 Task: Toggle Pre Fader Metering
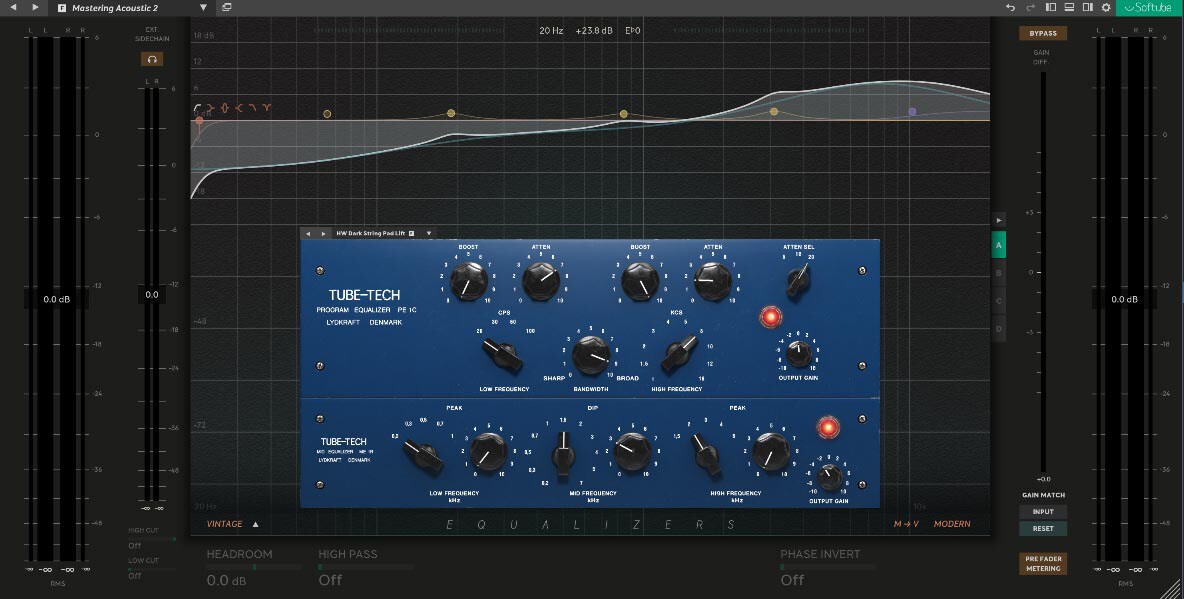pos(1042,563)
